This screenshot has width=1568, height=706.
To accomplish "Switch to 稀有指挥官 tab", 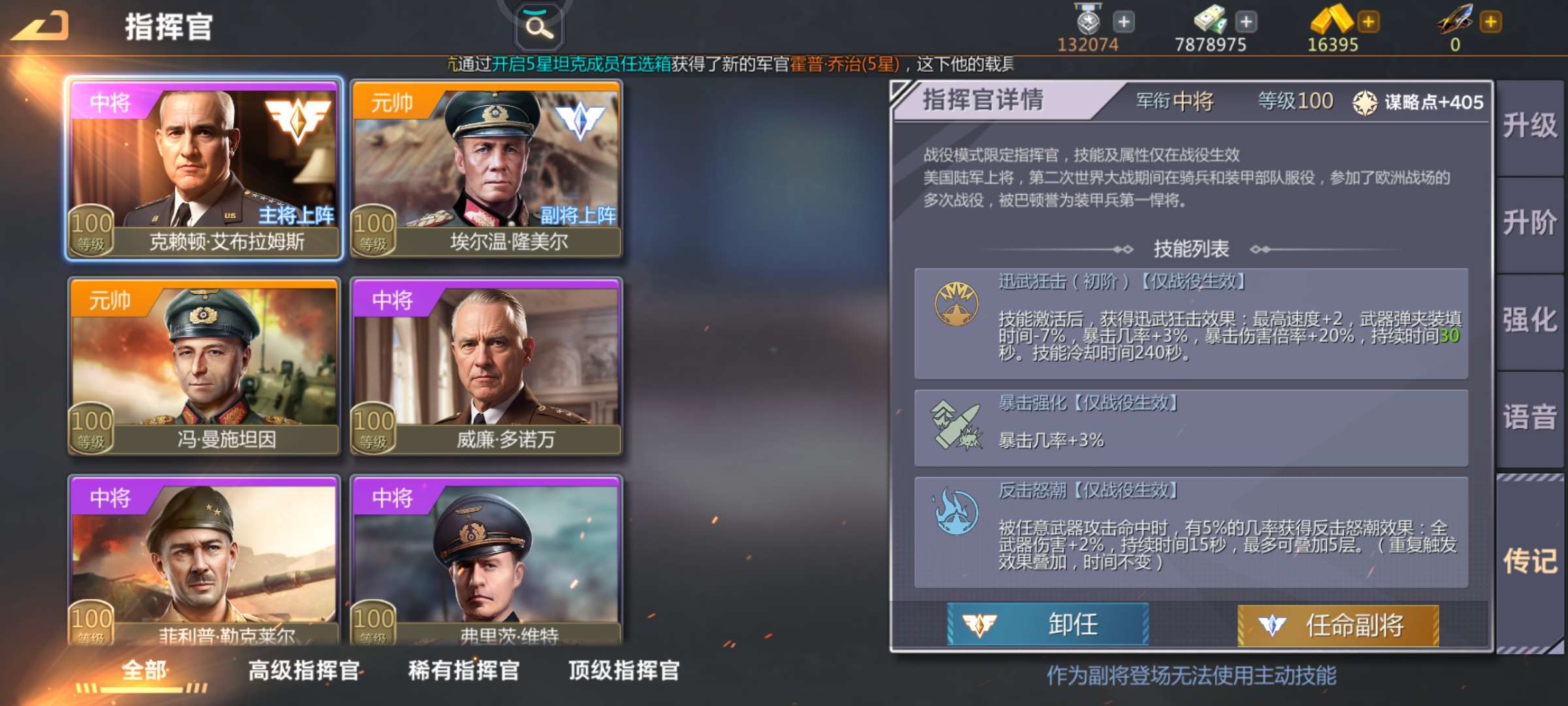I will [x=464, y=671].
